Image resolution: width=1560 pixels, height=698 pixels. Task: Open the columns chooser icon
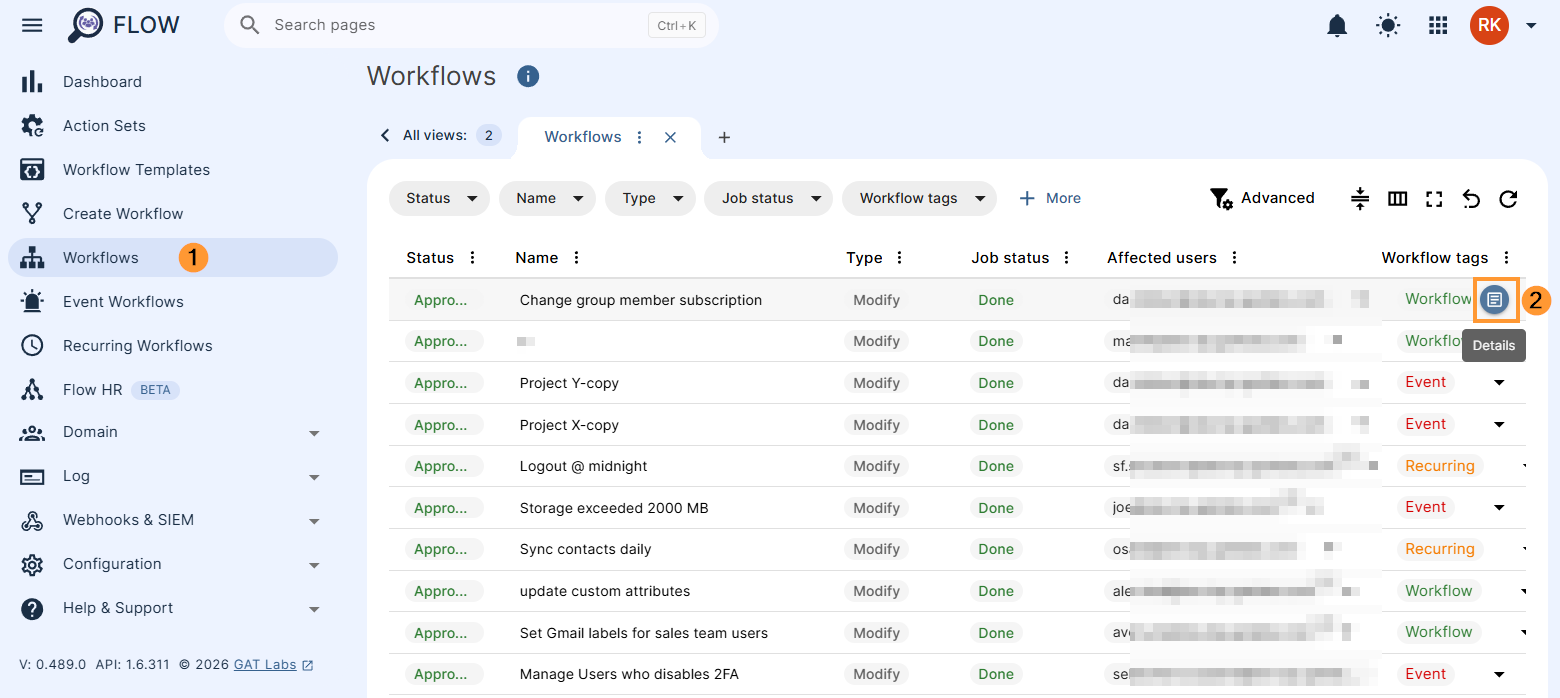[1398, 198]
